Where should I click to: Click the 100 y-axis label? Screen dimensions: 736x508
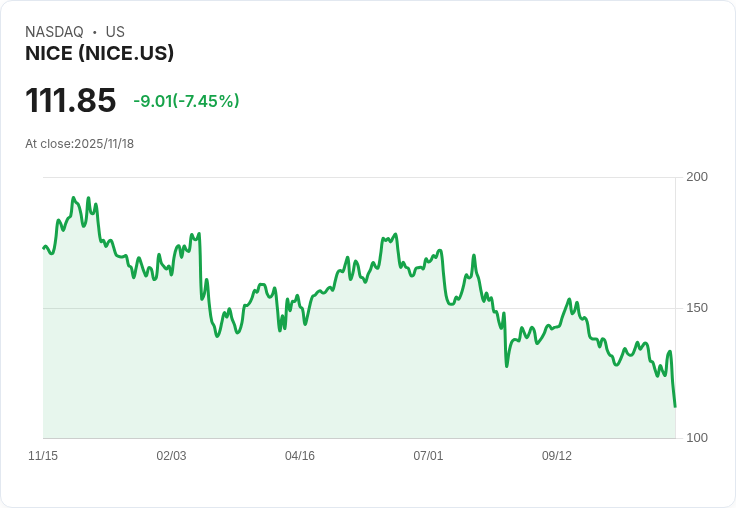point(697,438)
